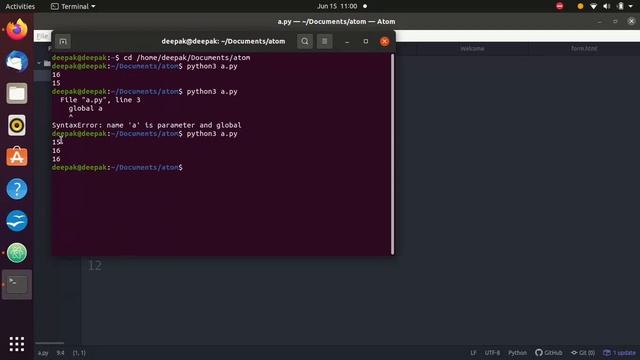Image resolution: width=640 pixels, height=360 pixels.
Task: Open Ubuntu Software store icon
Action: pos(17,157)
